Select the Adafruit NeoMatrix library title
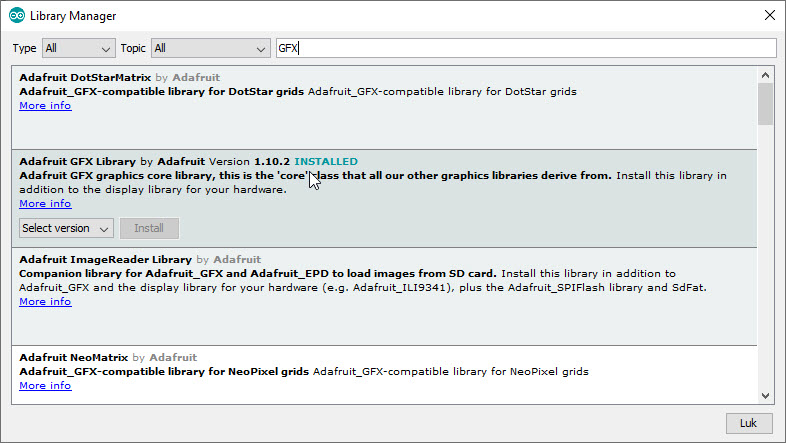The width and height of the screenshot is (786, 443). pyautogui.click(x=74, y=358)
